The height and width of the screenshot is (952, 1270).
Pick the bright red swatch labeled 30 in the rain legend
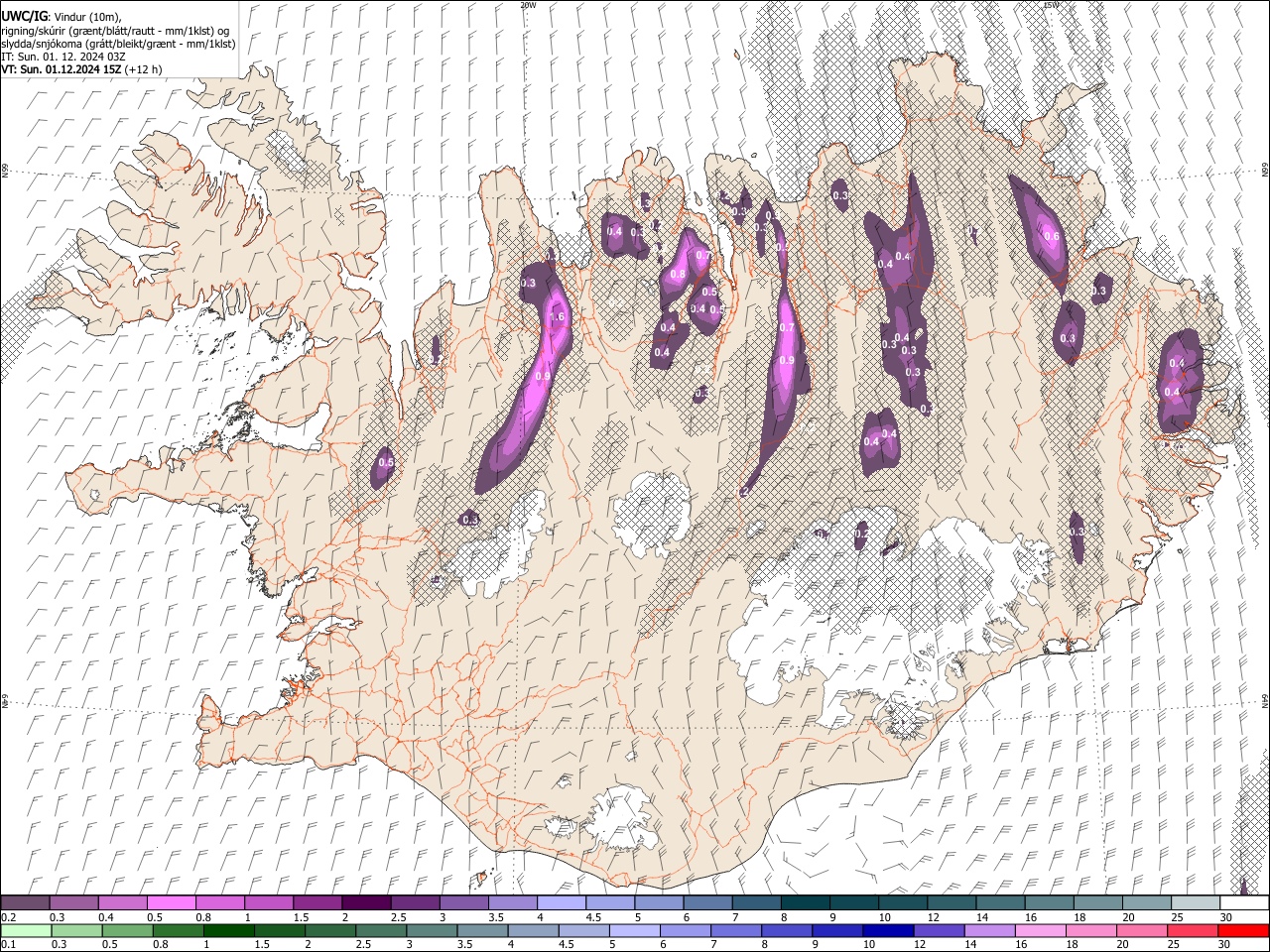(x=1243, y=930)
